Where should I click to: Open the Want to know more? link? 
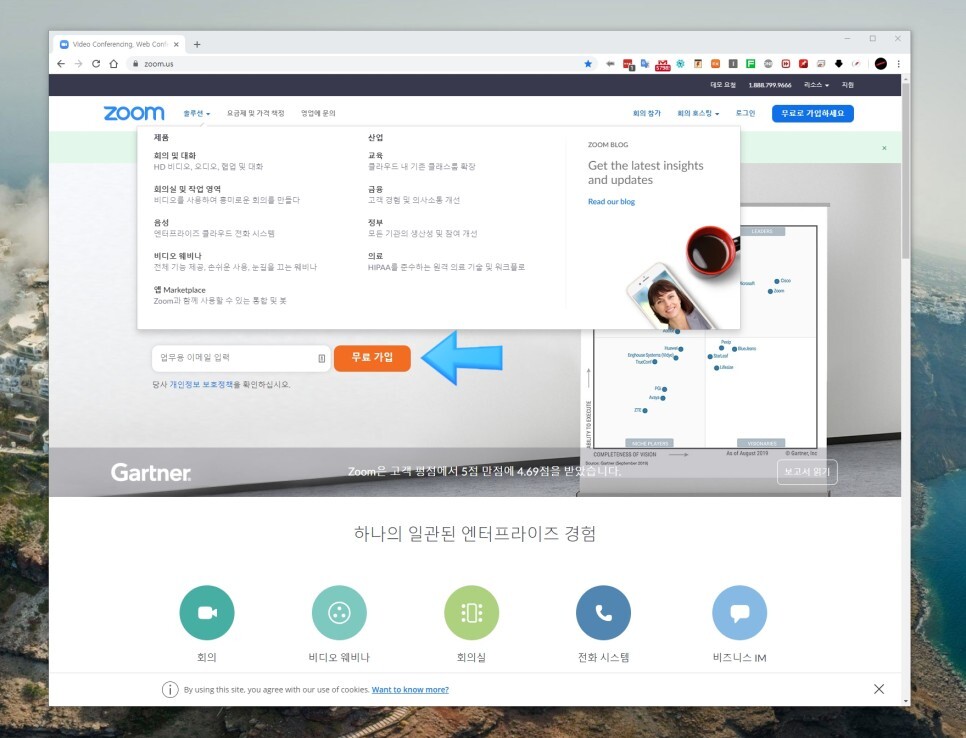(410, 689)
